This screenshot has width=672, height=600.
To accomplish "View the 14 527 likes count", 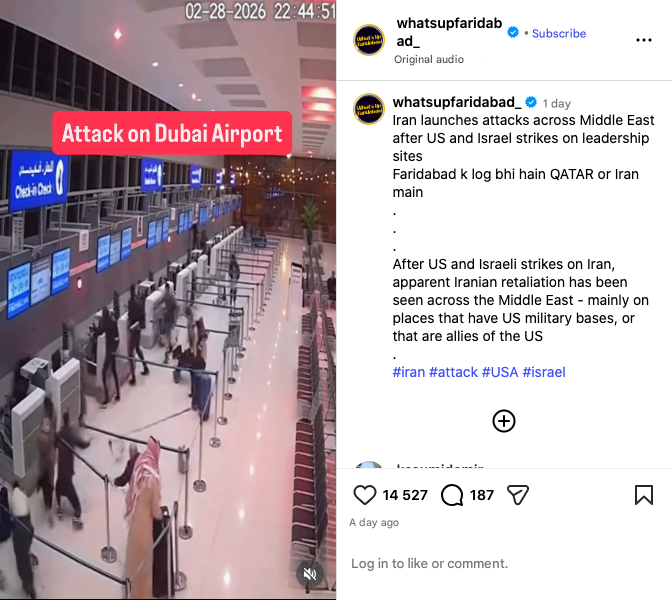I will (x=405, y=495).
